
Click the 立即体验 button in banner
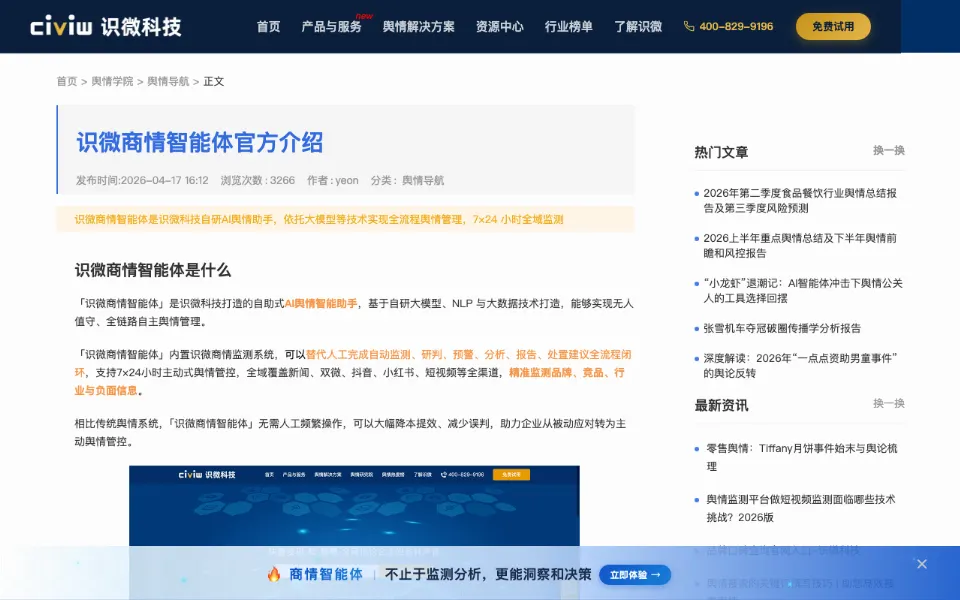pyautogui.click(x=635, y=575)
